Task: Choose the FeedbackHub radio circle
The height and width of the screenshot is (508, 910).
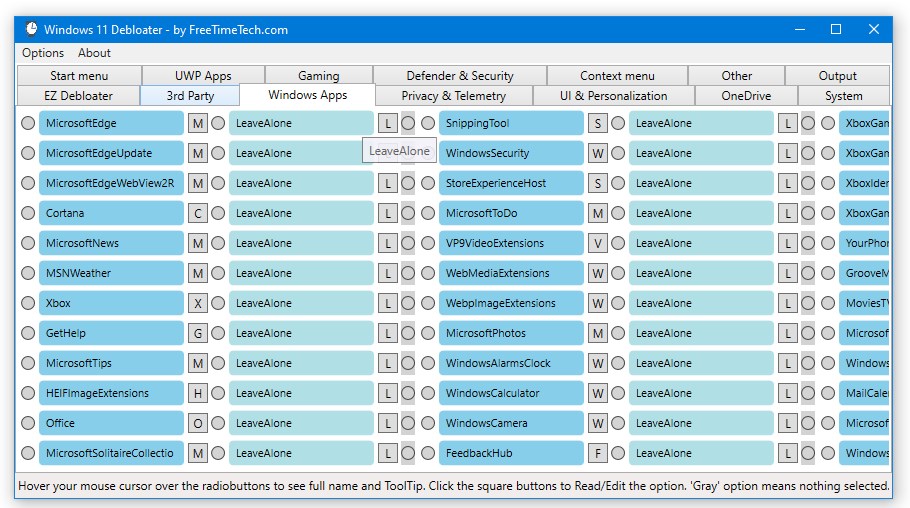Action: (428, 453)
